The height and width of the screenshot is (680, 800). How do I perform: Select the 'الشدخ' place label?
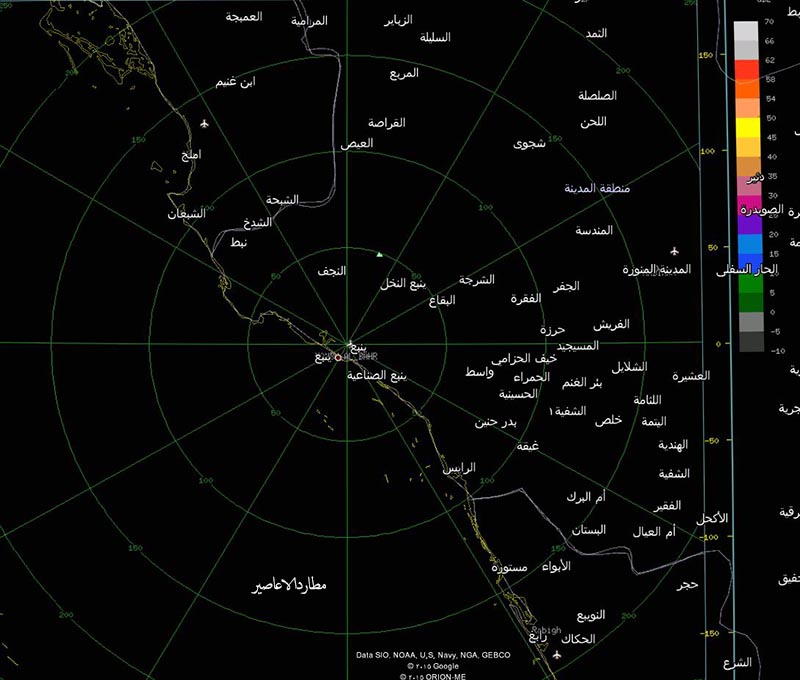click(257, 223)
